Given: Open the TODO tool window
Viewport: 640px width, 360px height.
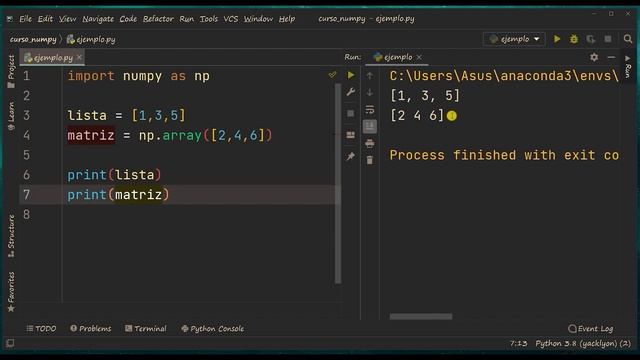Looking at the screenshot, I should point(41,329).
